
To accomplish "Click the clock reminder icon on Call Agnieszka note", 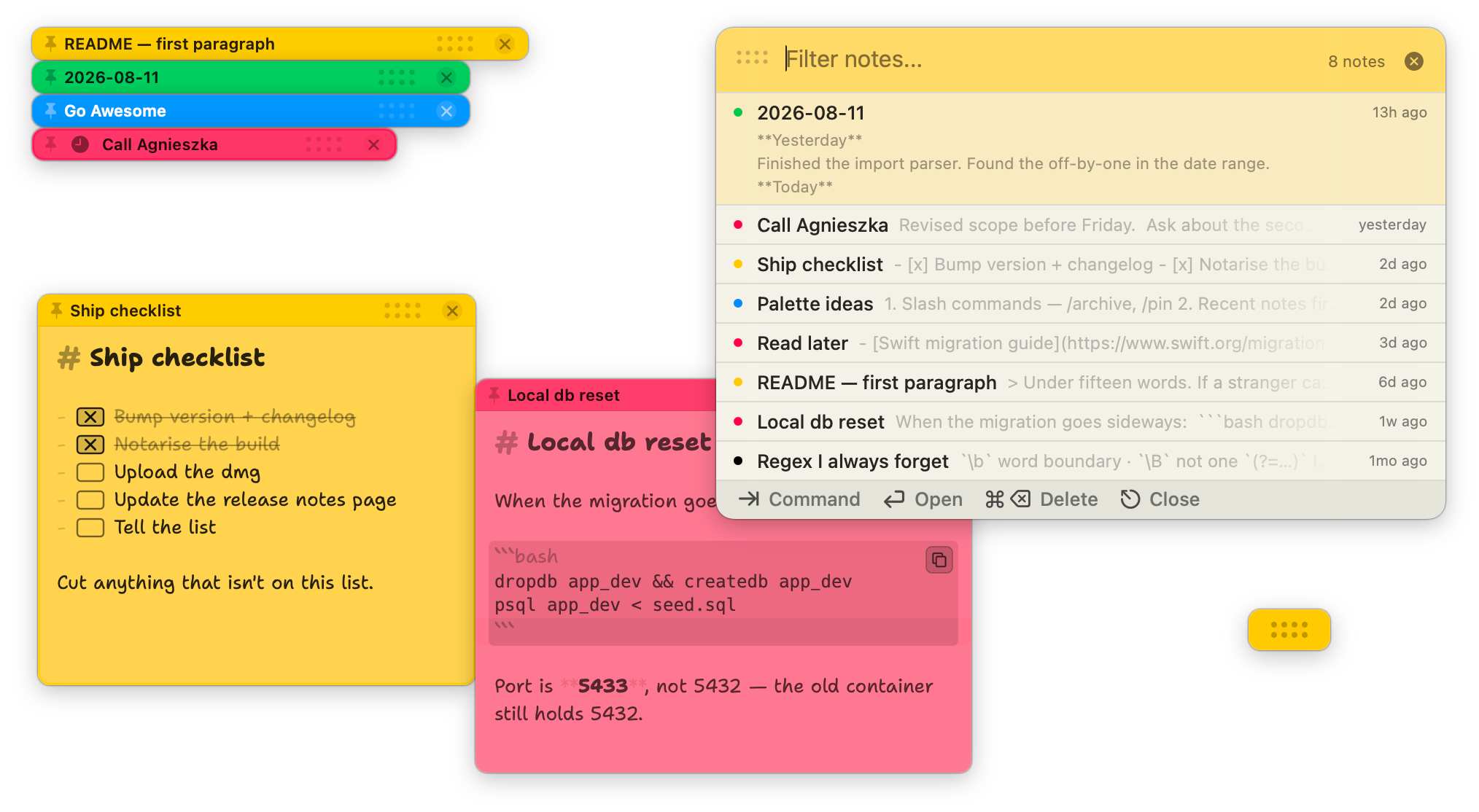I will 80,144.
